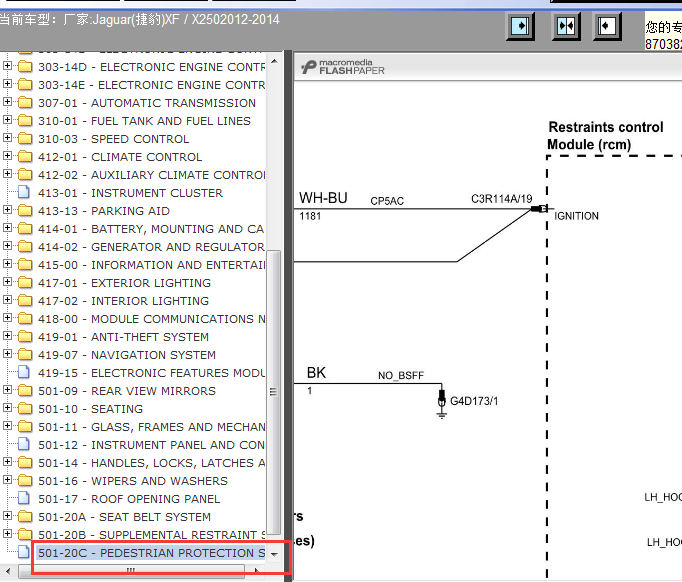Click the expand-right panel arrow button
This screenshot has width=682, height=582.
coord(520,27)
